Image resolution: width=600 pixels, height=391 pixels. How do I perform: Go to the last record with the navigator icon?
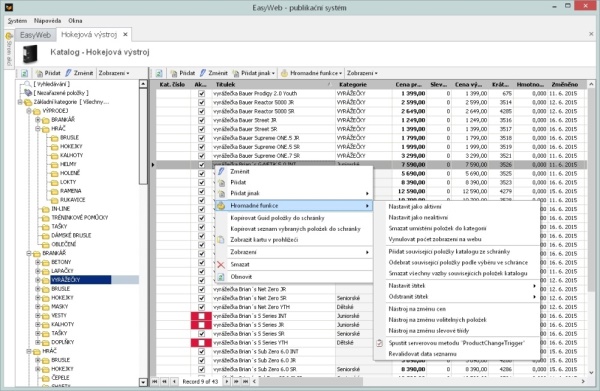245,381
